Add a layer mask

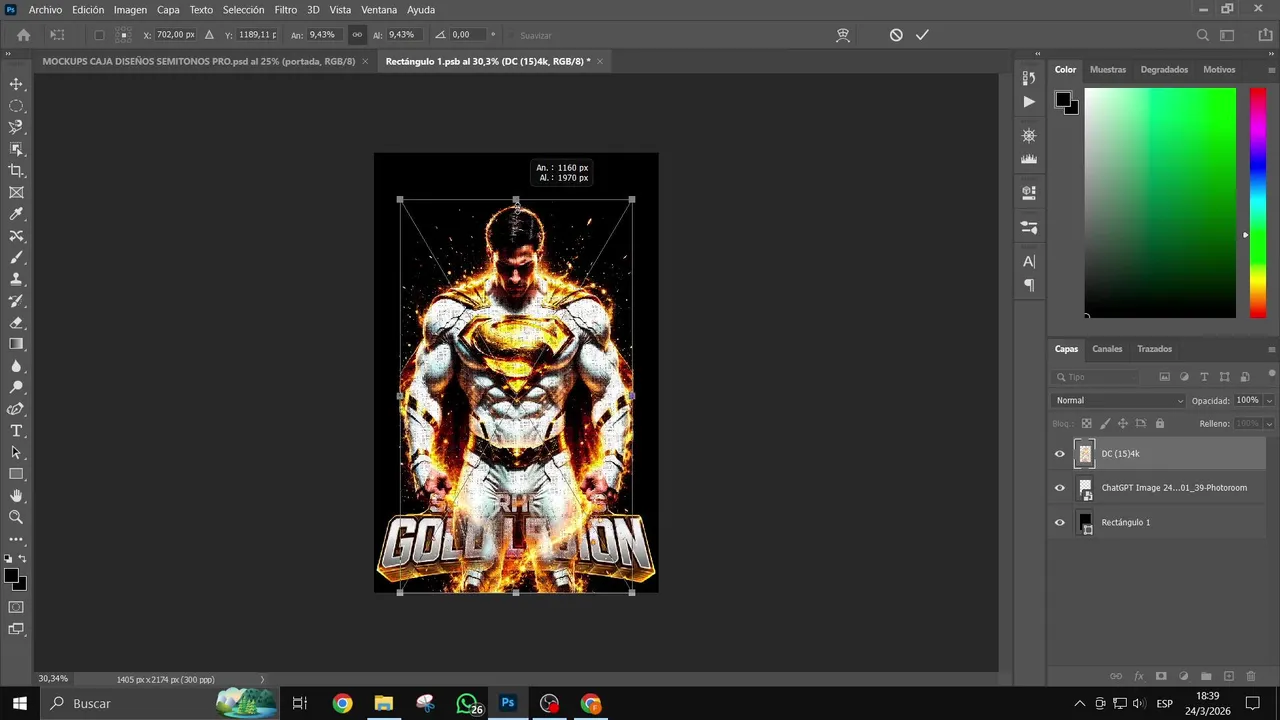tap(1161, 677)
